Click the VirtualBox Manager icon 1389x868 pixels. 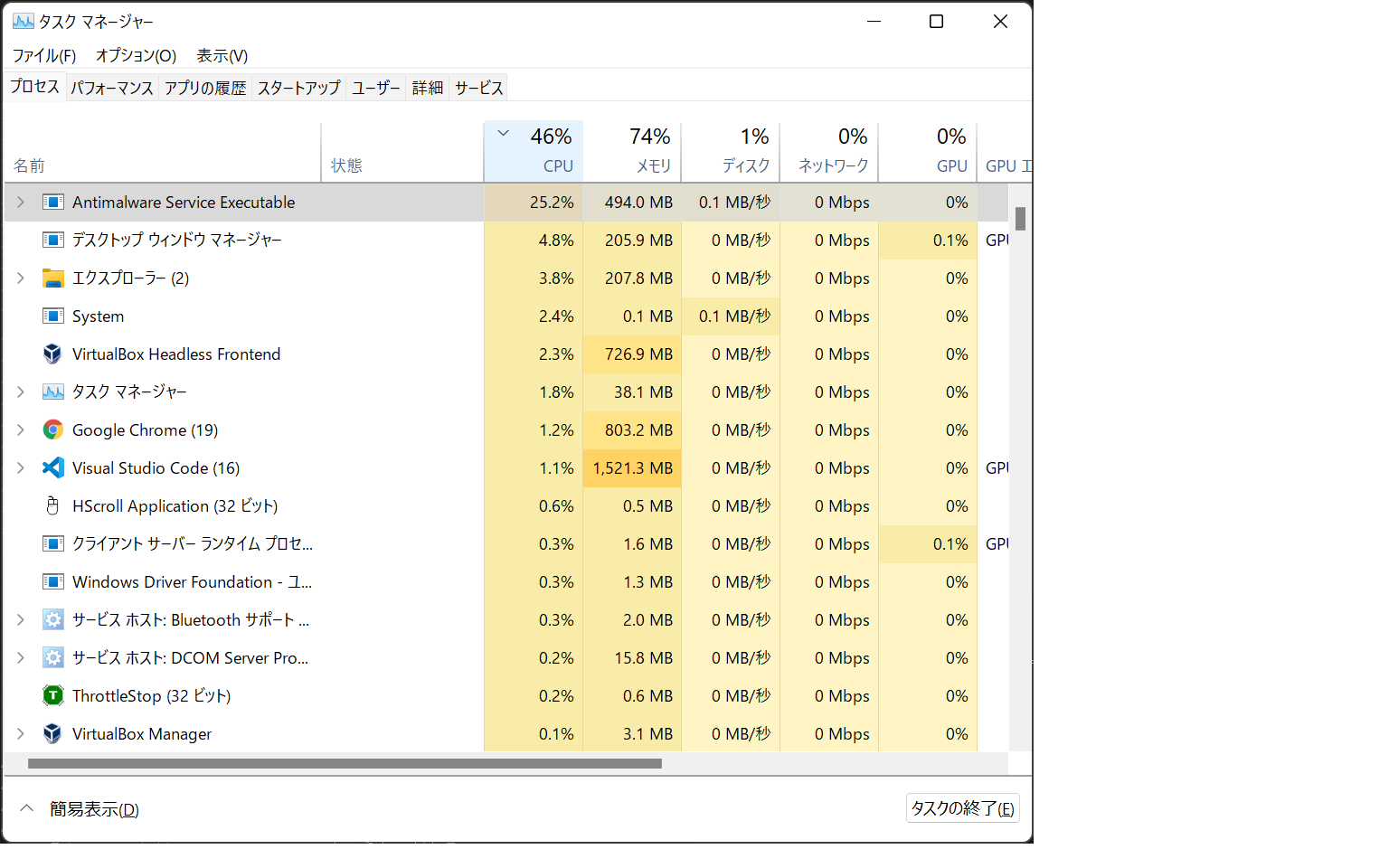pos(53,734)
